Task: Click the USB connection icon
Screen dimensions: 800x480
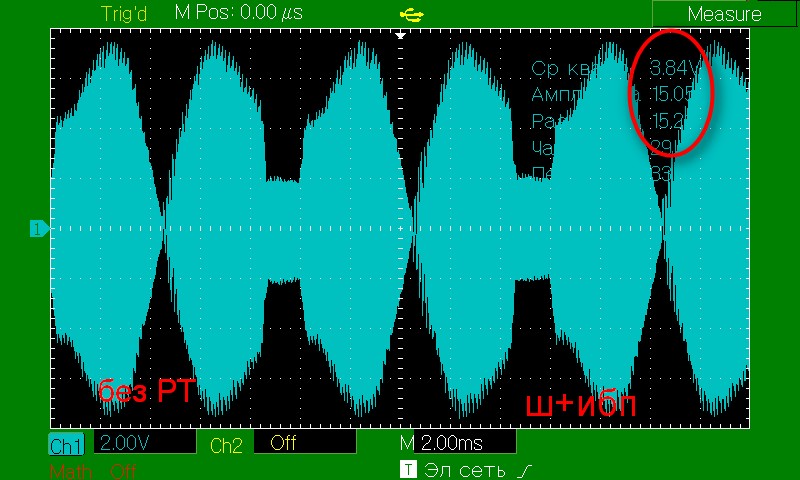Action: pos(410,14)
